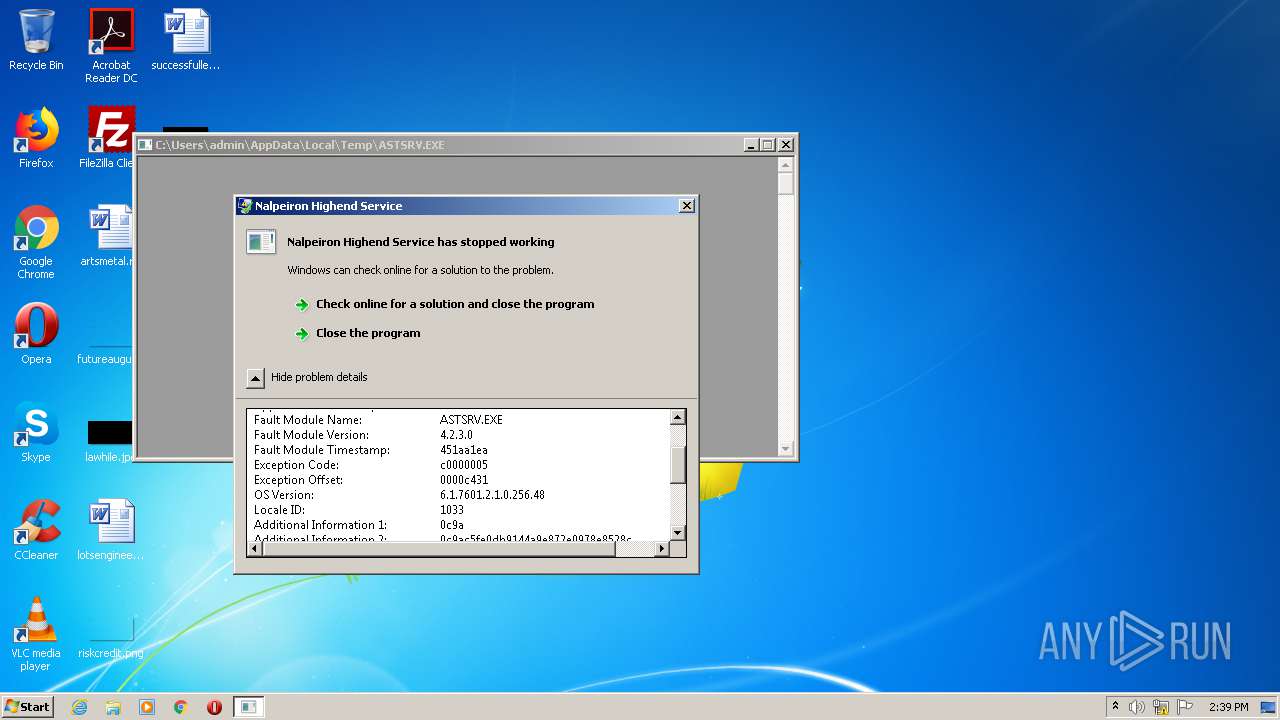Open the Recycle Bin desktop icon
1280x720 pixels.
36,40
